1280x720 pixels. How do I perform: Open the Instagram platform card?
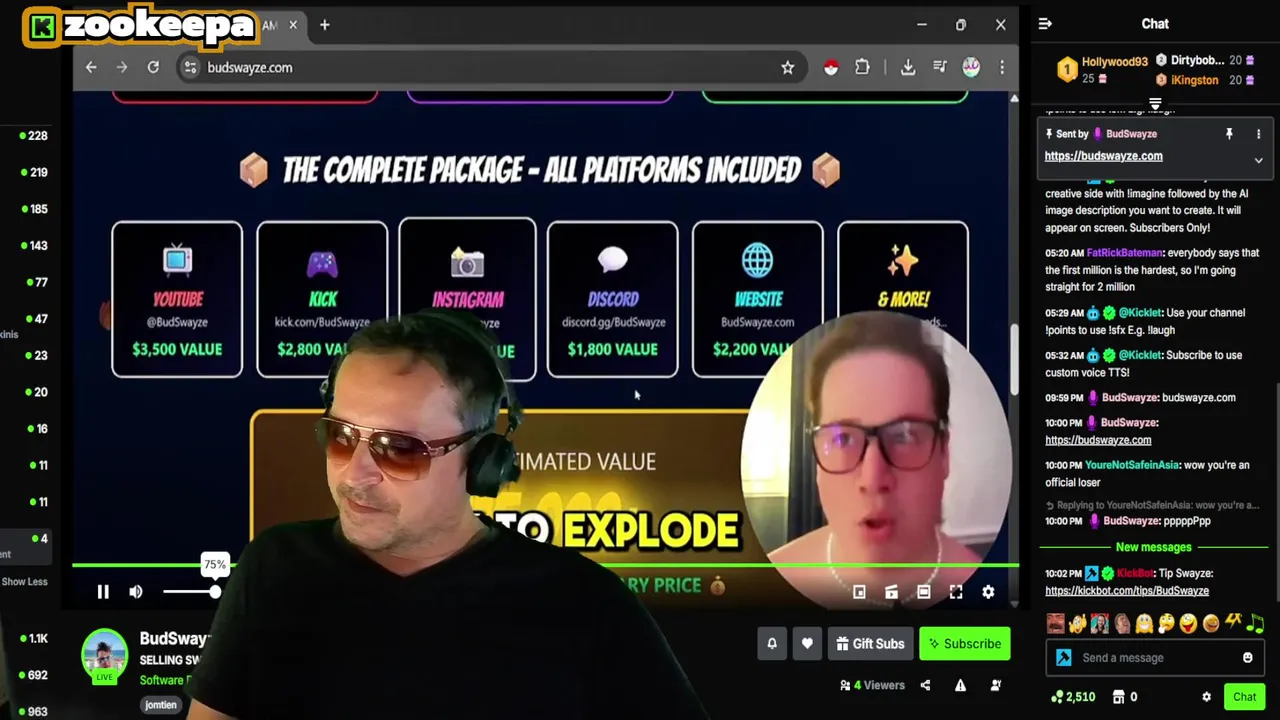click(467, 299)
